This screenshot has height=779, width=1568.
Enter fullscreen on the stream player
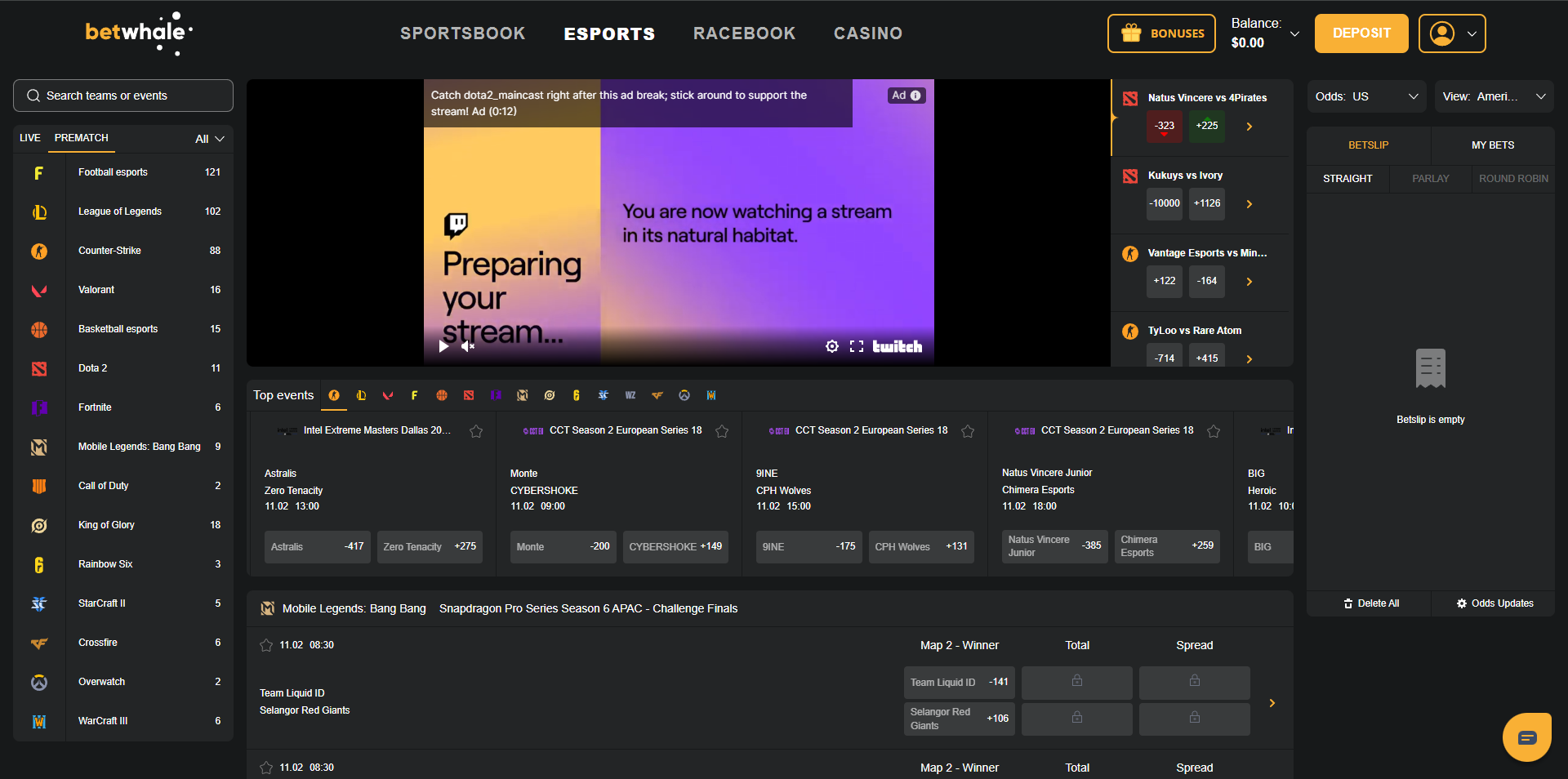856,346
